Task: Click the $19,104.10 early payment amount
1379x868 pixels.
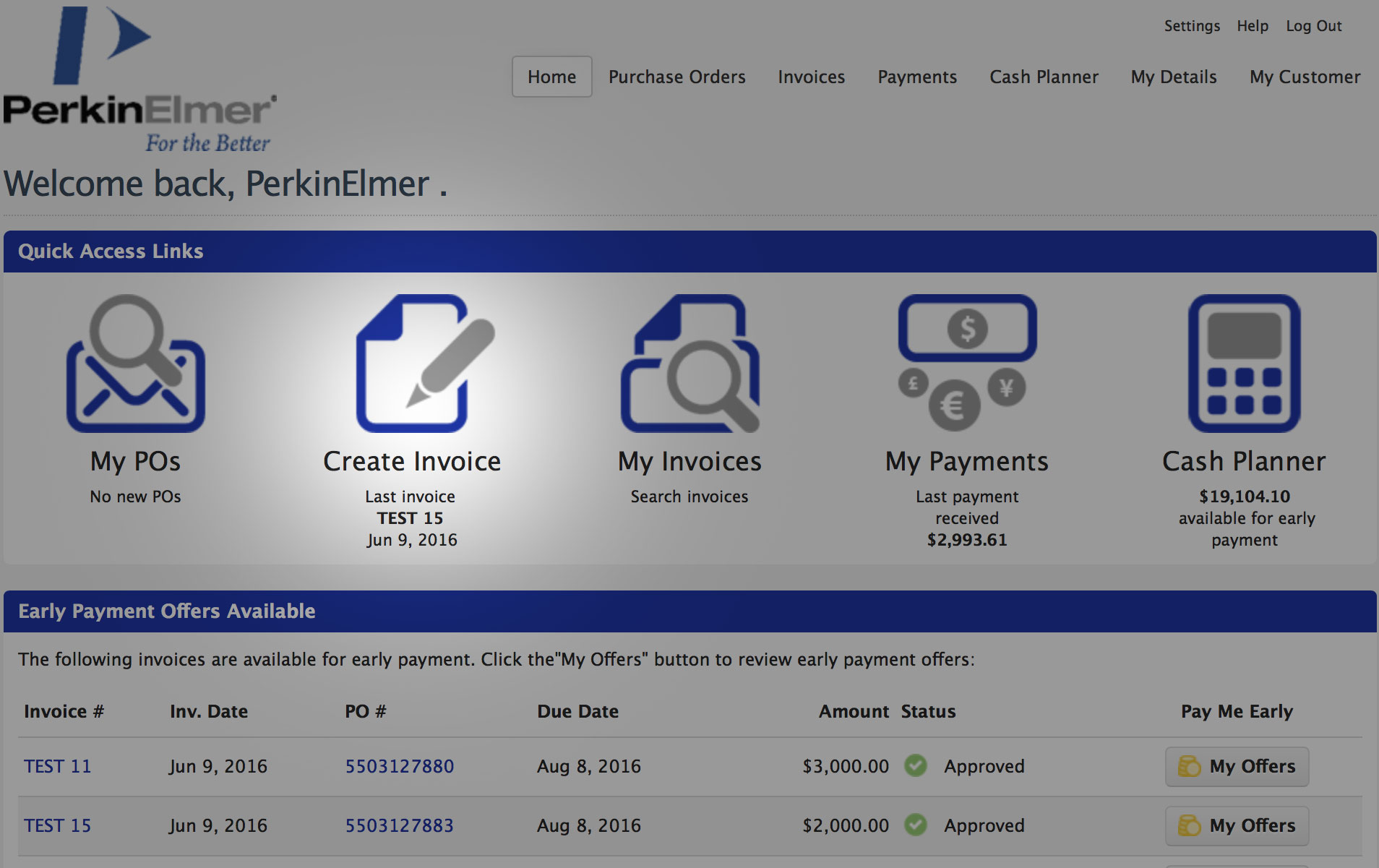Action: pyautogui.click(x=1245, y=497)
